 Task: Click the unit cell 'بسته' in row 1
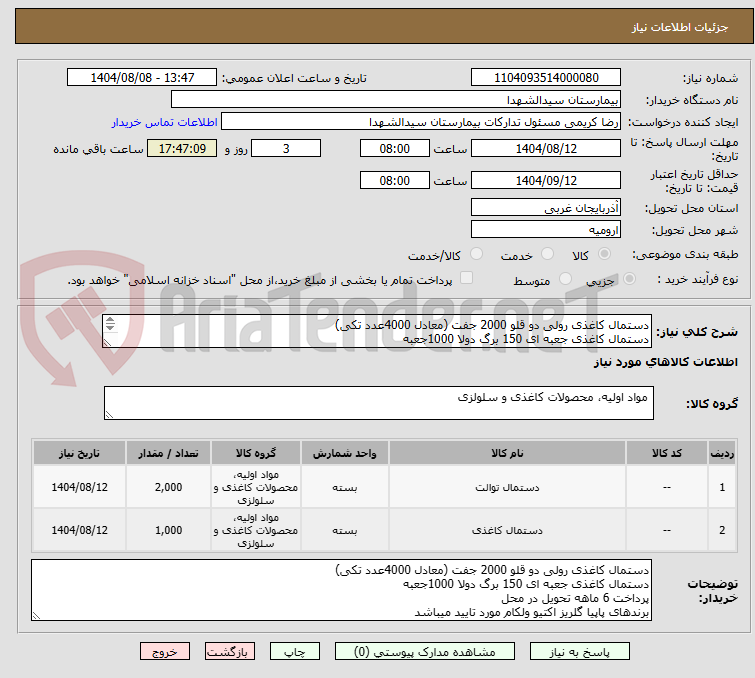[345, 487]
